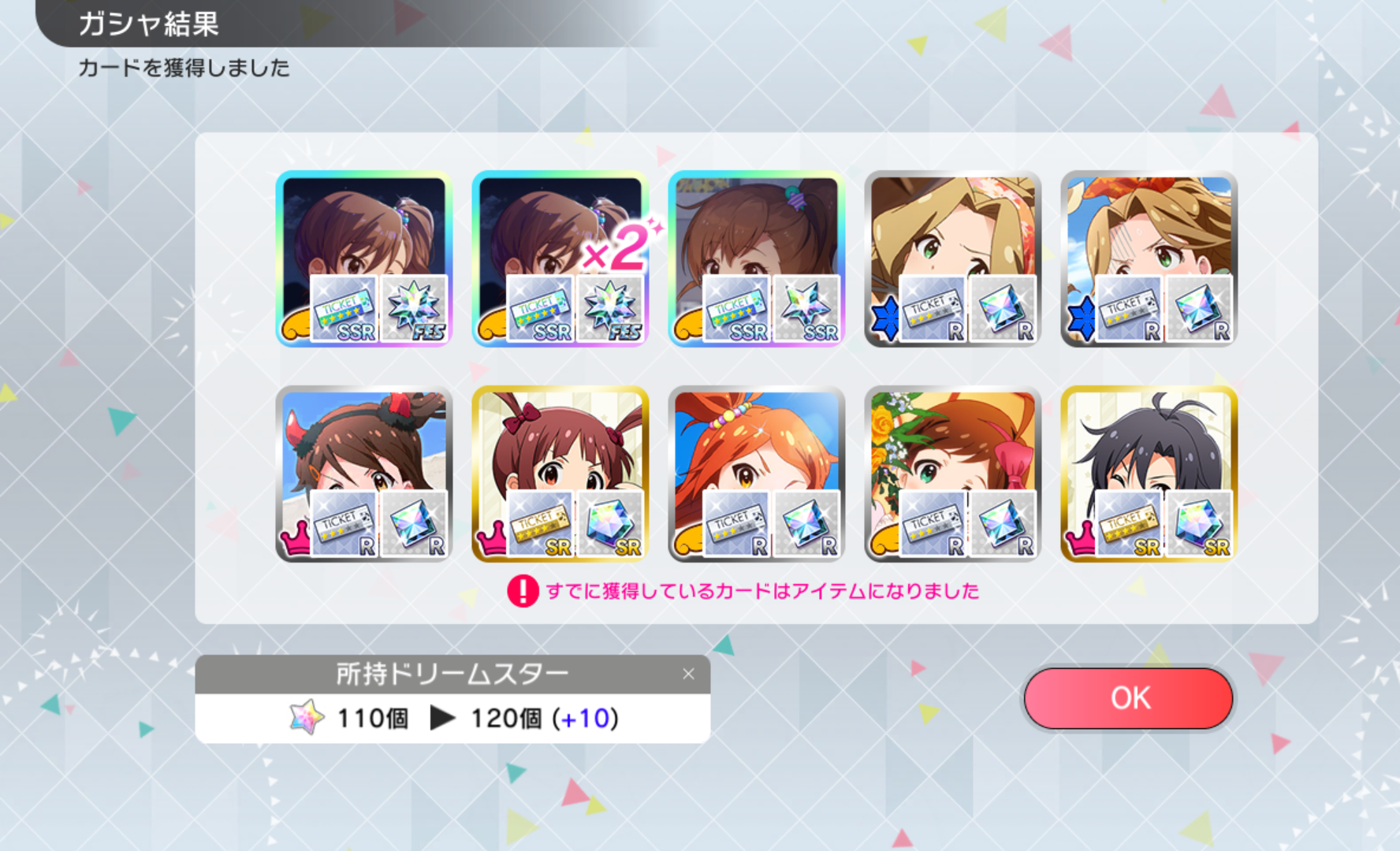Select the top-right R card with red ribbon
Screen dimensions: 1400x851
coord(1149,258)
